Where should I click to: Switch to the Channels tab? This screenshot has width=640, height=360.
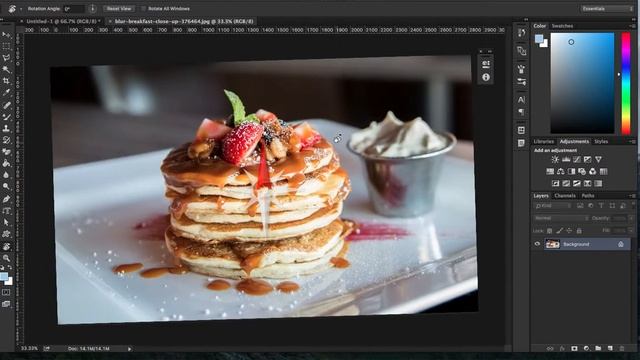(565, 196)
